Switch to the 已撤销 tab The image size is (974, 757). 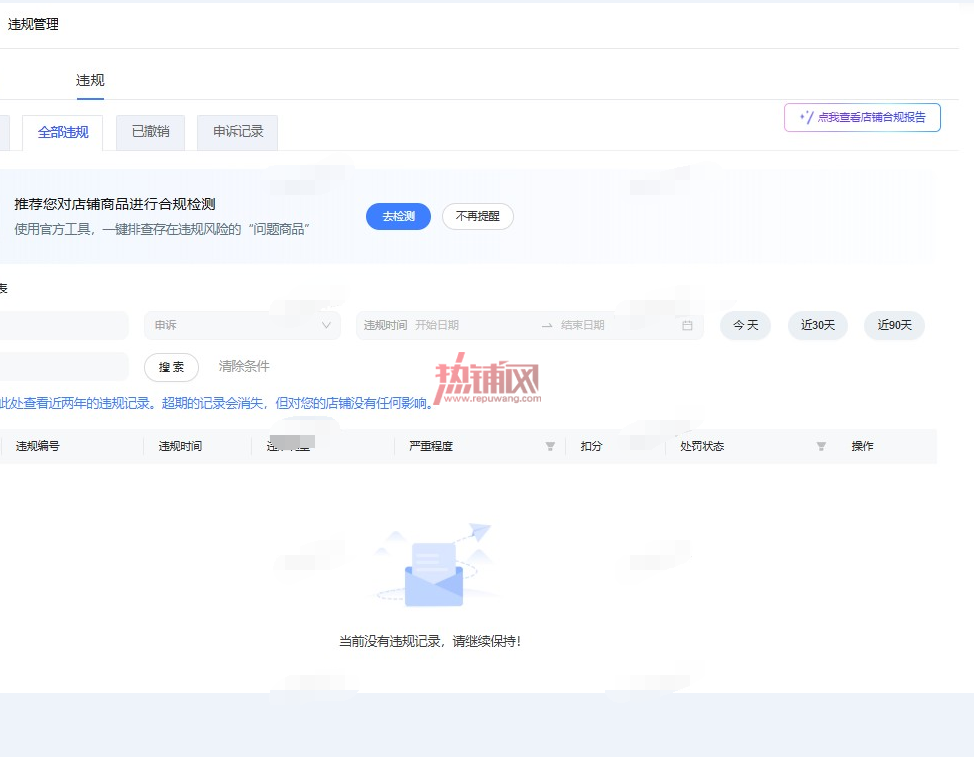[150, 132]
